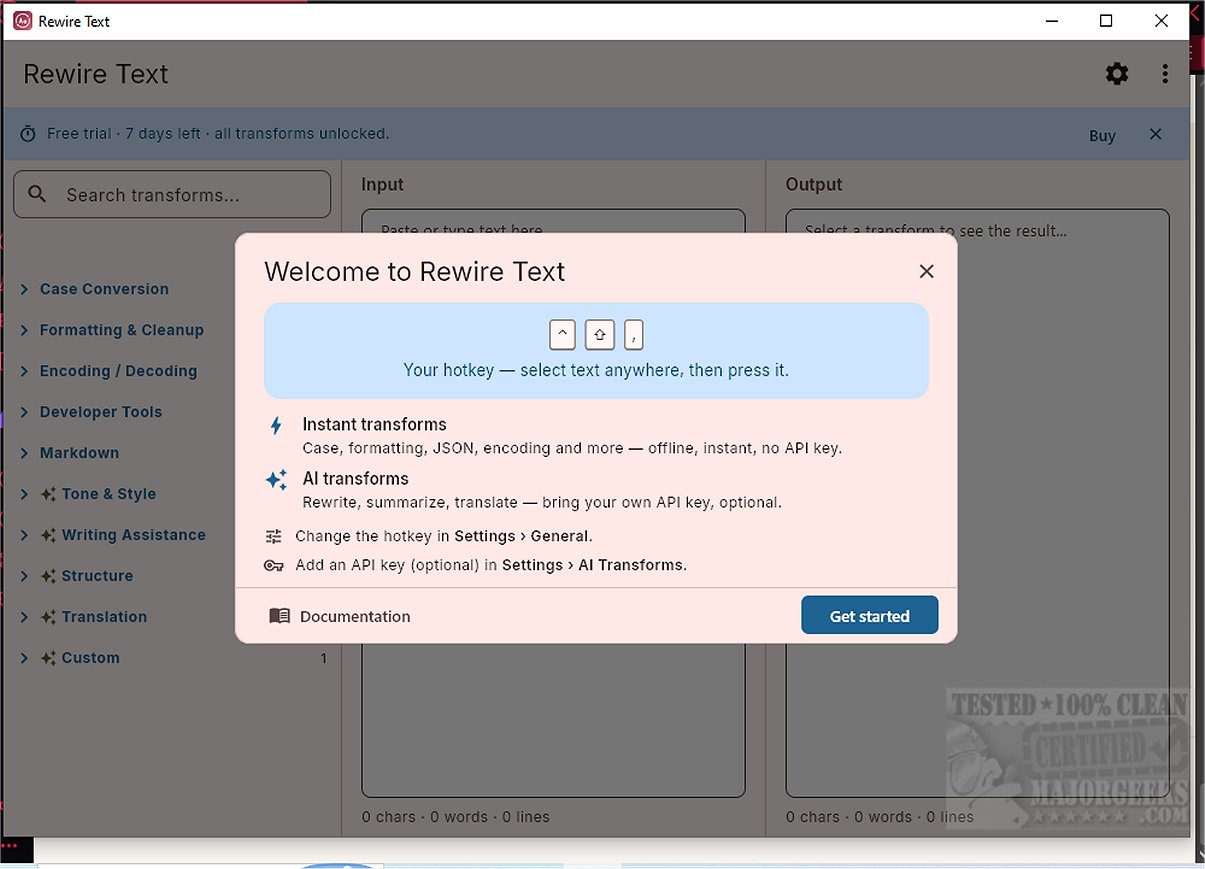Close the Welcome to Rewire Text dialog
Screen dimensions: 1205x869
926,271
